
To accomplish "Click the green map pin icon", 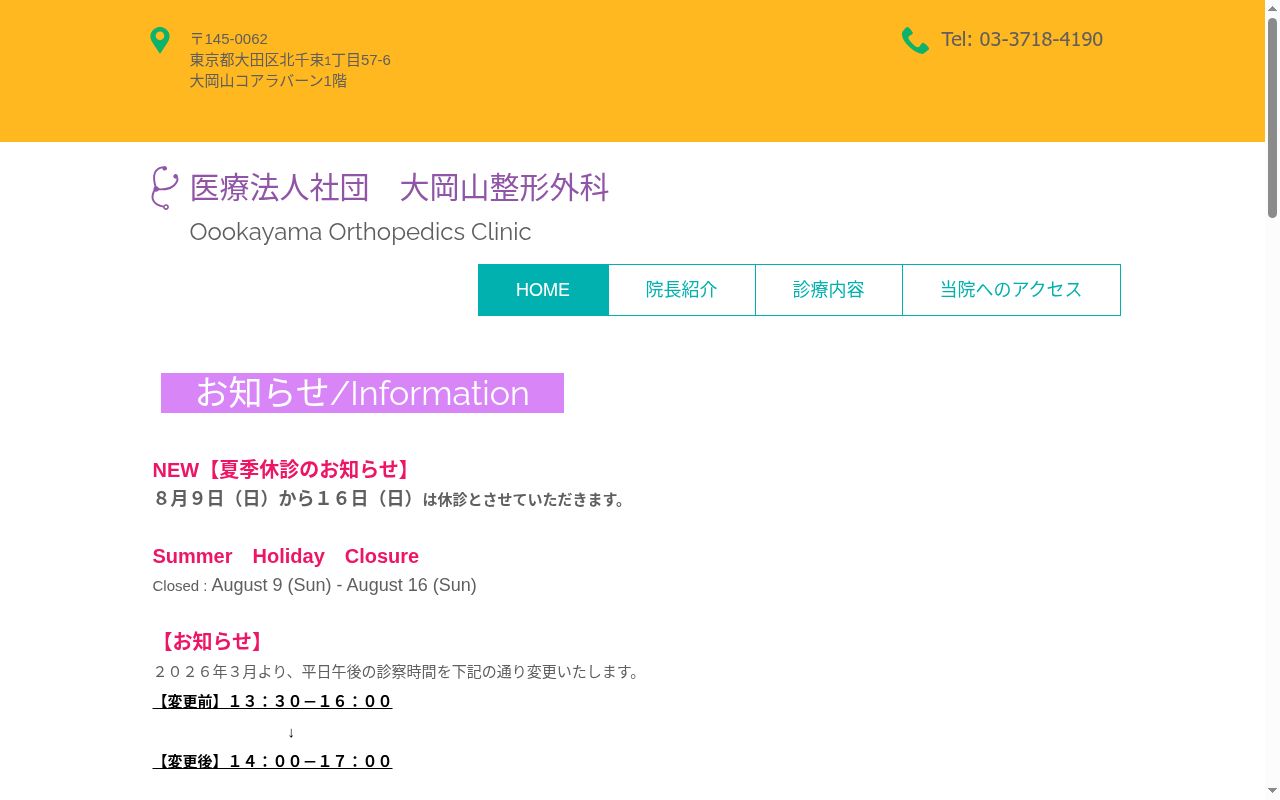I will pos(159,40).
